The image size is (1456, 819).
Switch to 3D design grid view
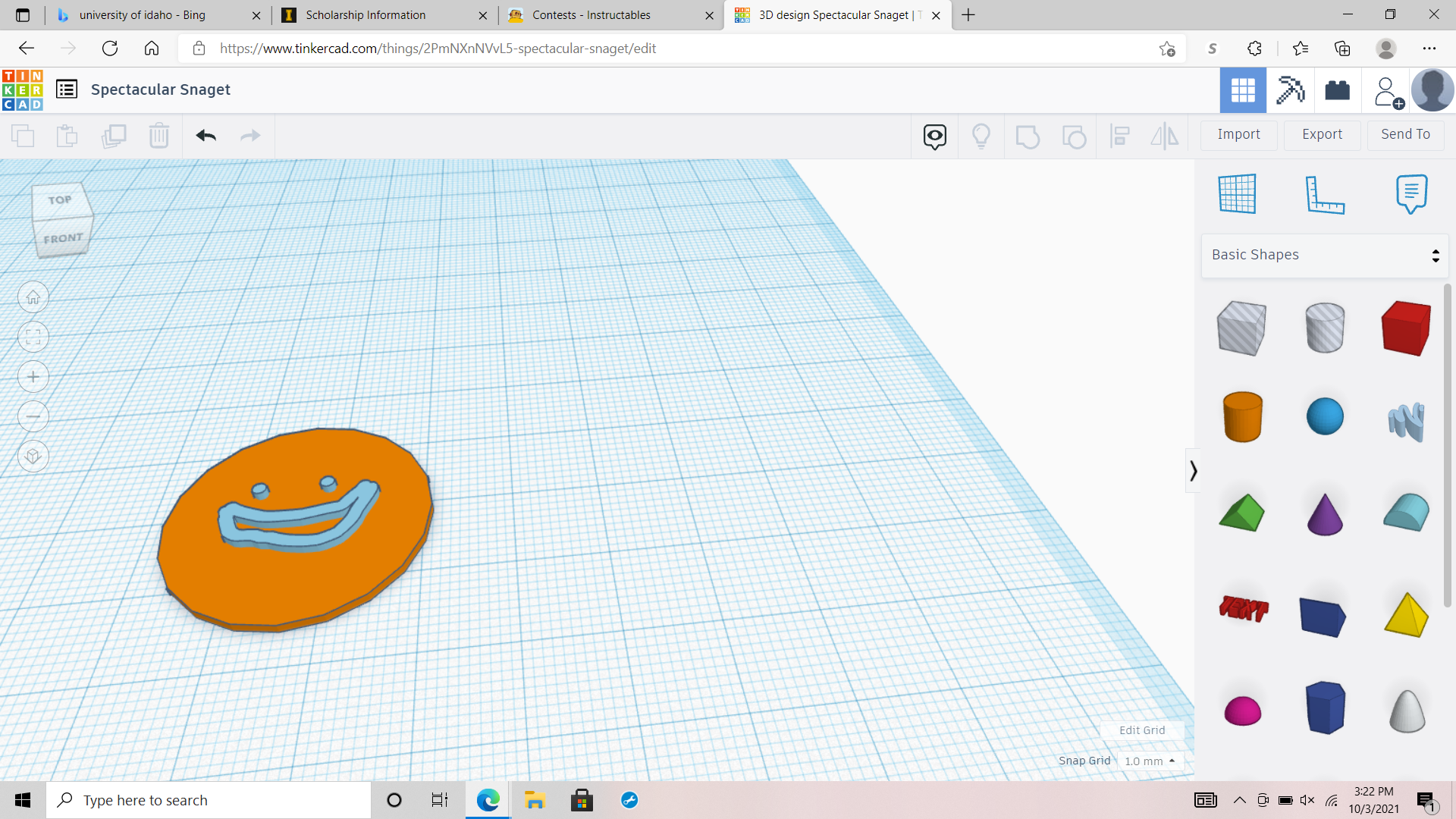coord(1243,91)
